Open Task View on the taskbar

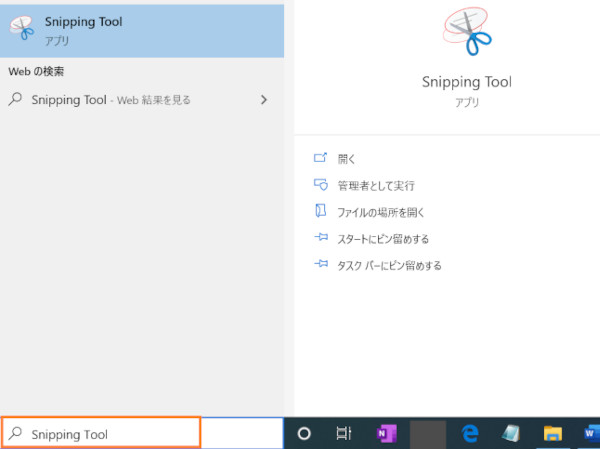[344, 433]
